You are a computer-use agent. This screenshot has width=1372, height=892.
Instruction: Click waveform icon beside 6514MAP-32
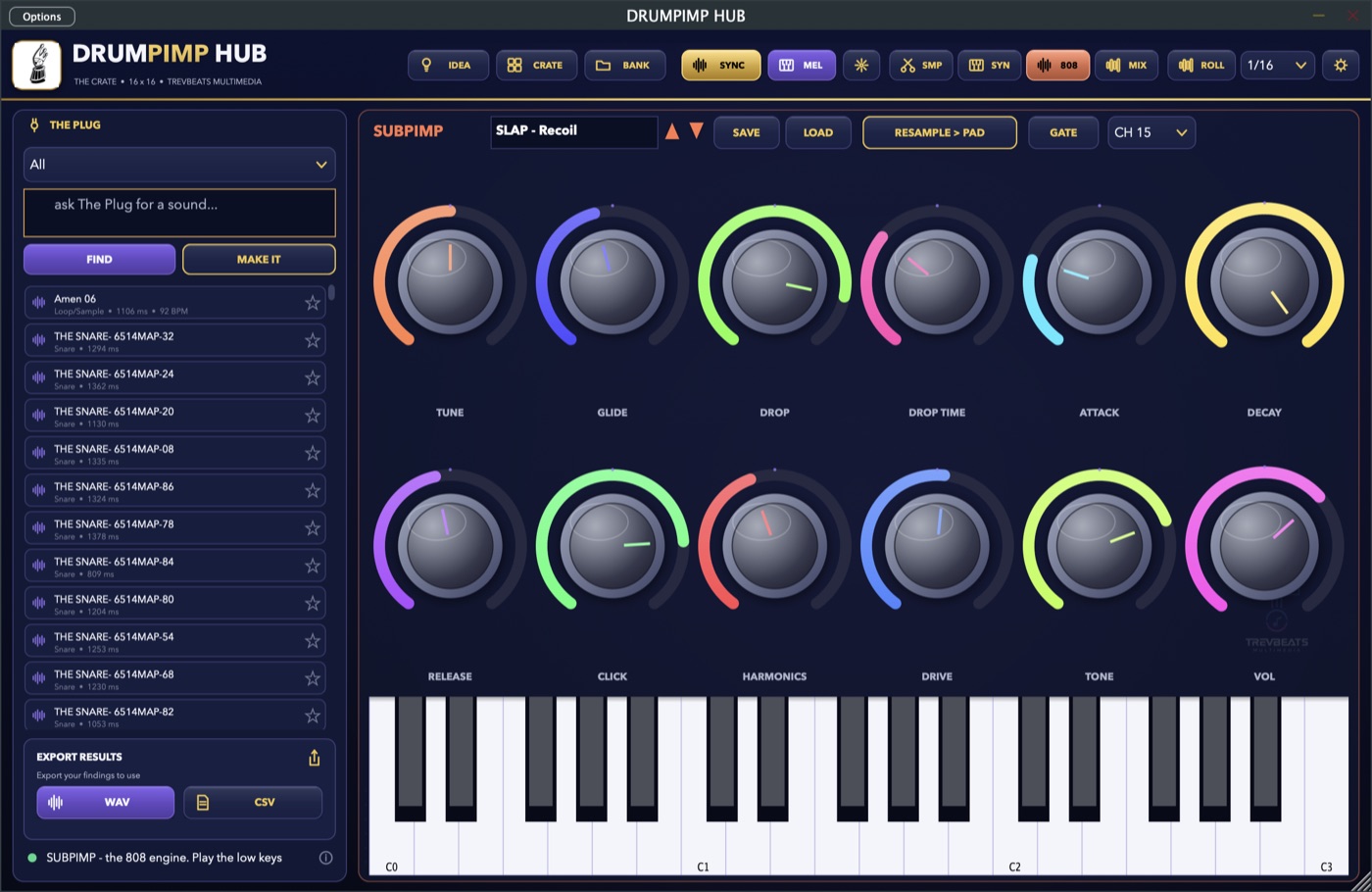[x=39, y=340]
